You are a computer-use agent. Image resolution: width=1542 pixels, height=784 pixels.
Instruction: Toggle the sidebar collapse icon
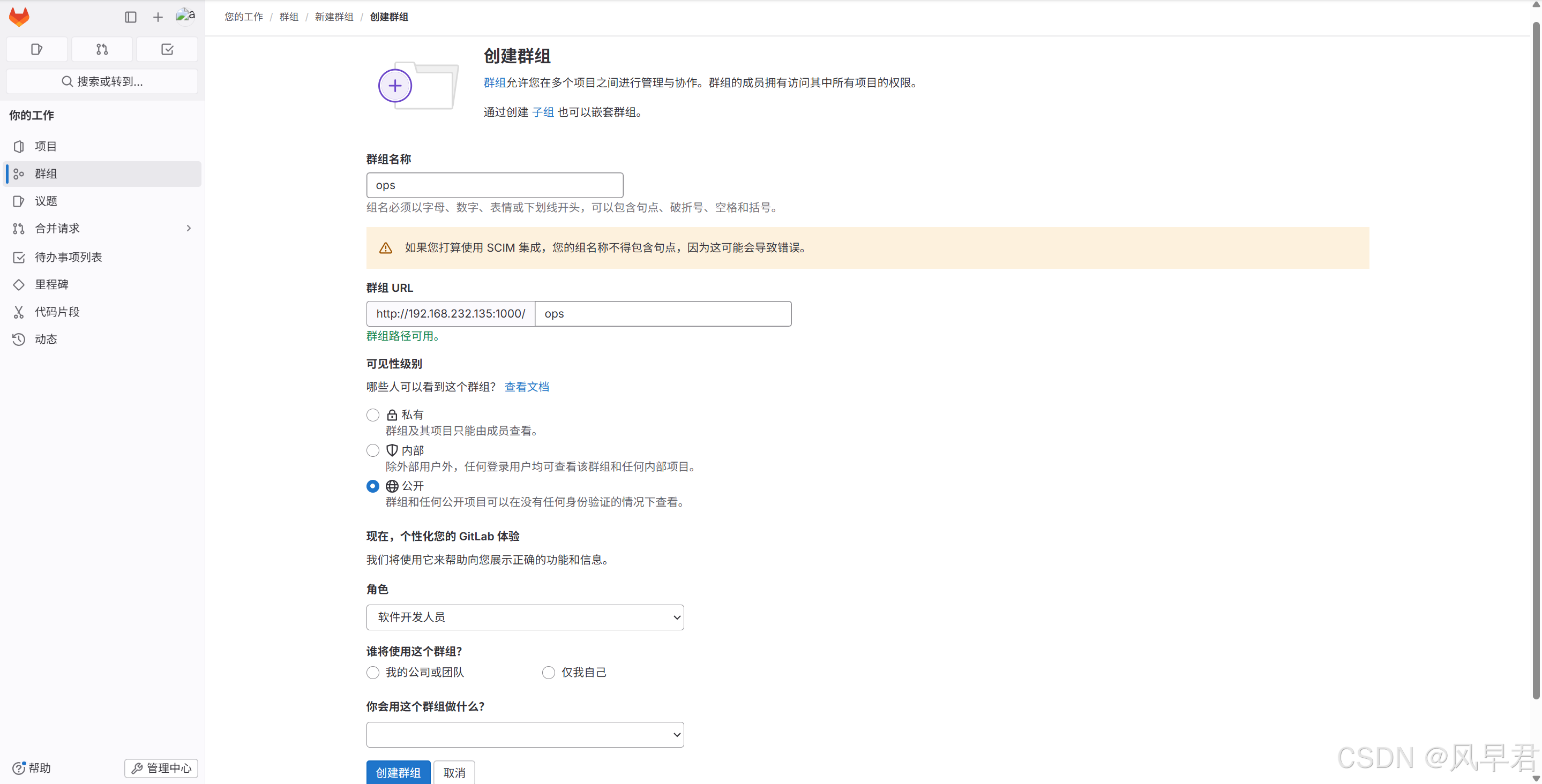(131, 17)
